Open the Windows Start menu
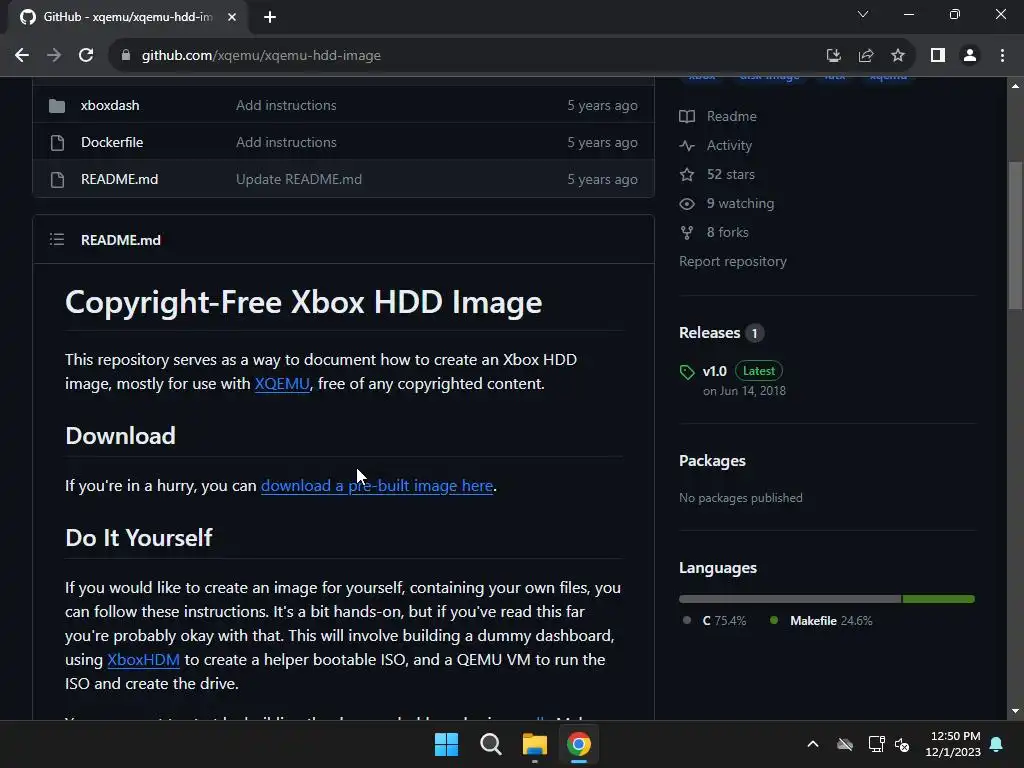1024x768 pixels. (x=447, y=744)
